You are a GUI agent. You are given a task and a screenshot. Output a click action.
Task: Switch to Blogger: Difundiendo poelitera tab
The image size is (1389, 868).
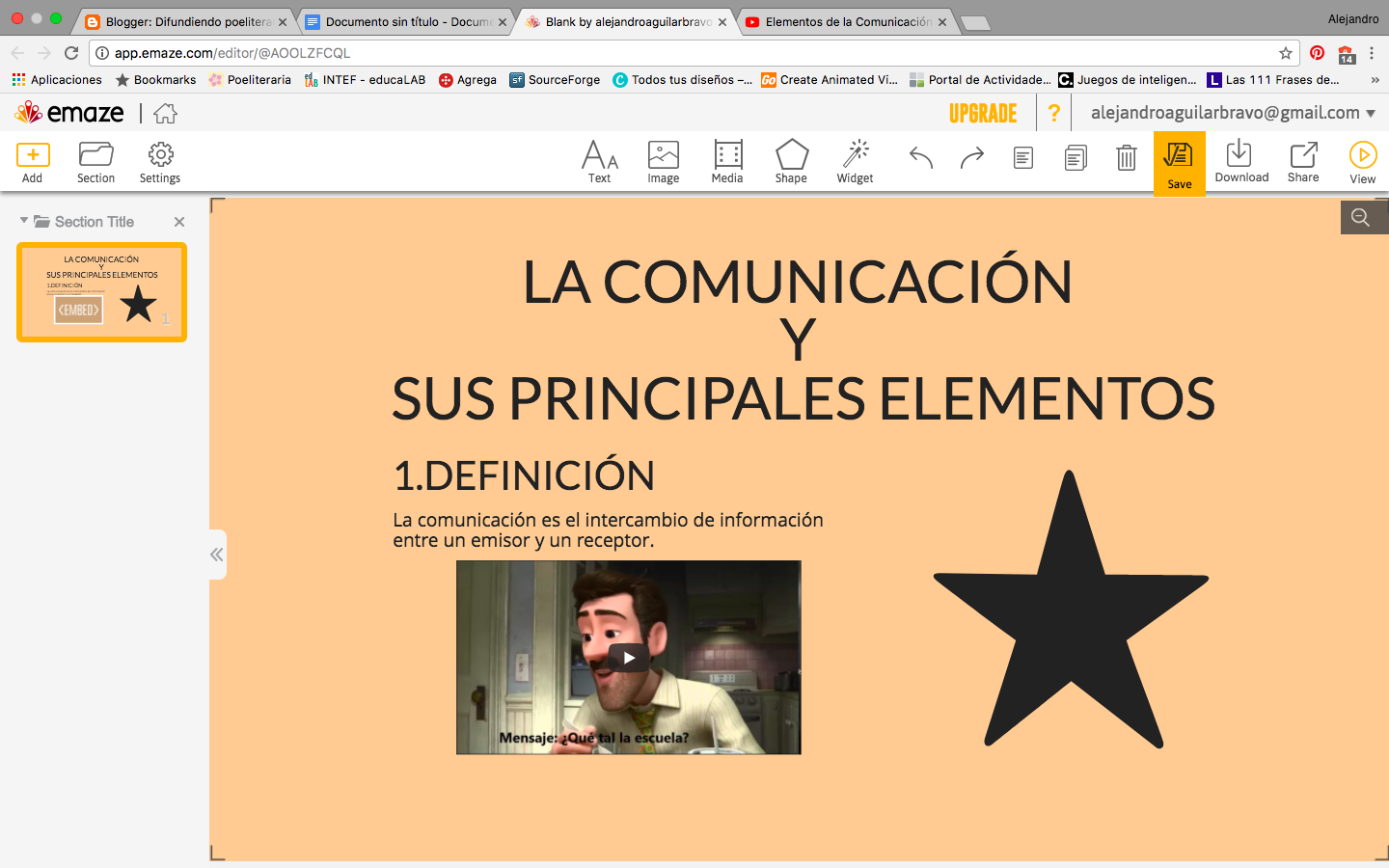coord(186,21)
